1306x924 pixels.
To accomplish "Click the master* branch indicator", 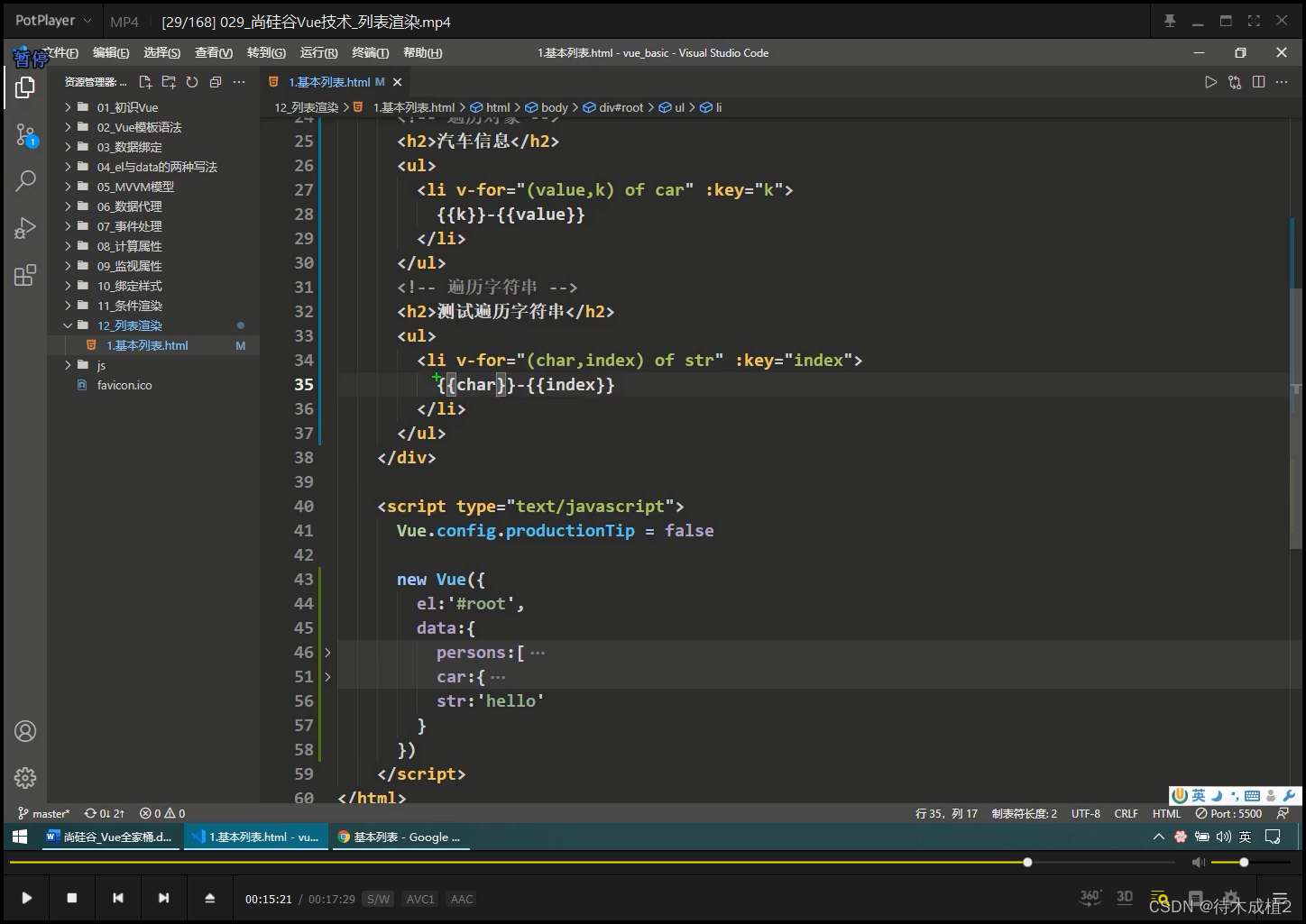I will click(x=44, y=813).
